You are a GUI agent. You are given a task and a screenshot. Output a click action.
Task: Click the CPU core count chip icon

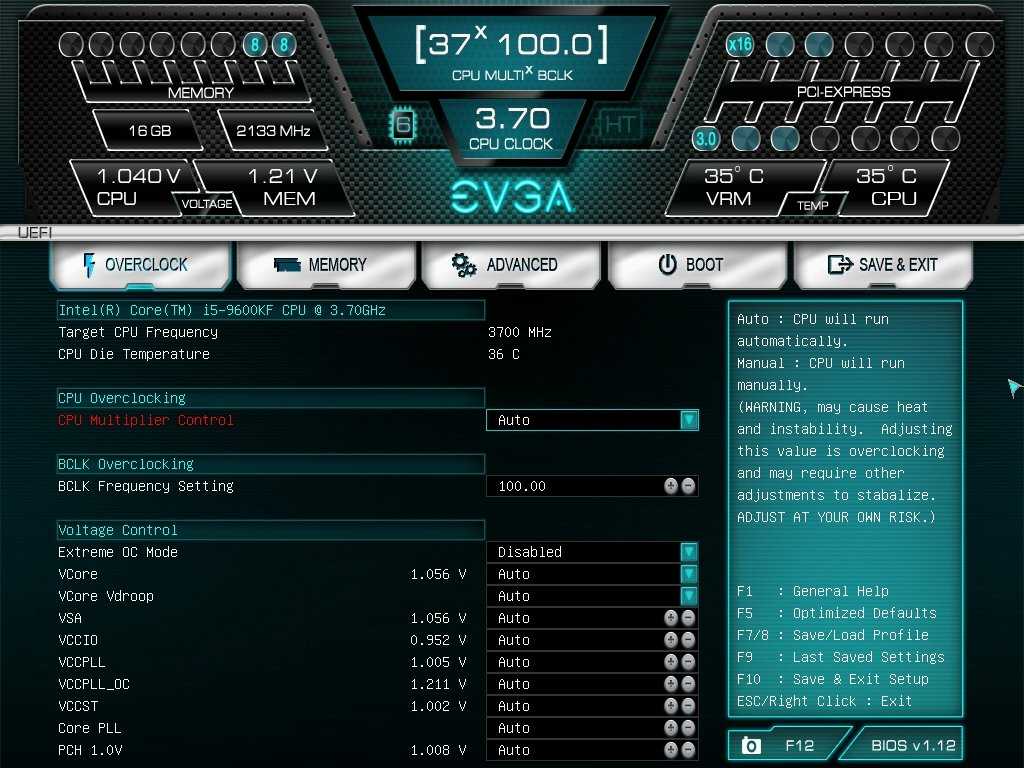[x=402, y=125]
